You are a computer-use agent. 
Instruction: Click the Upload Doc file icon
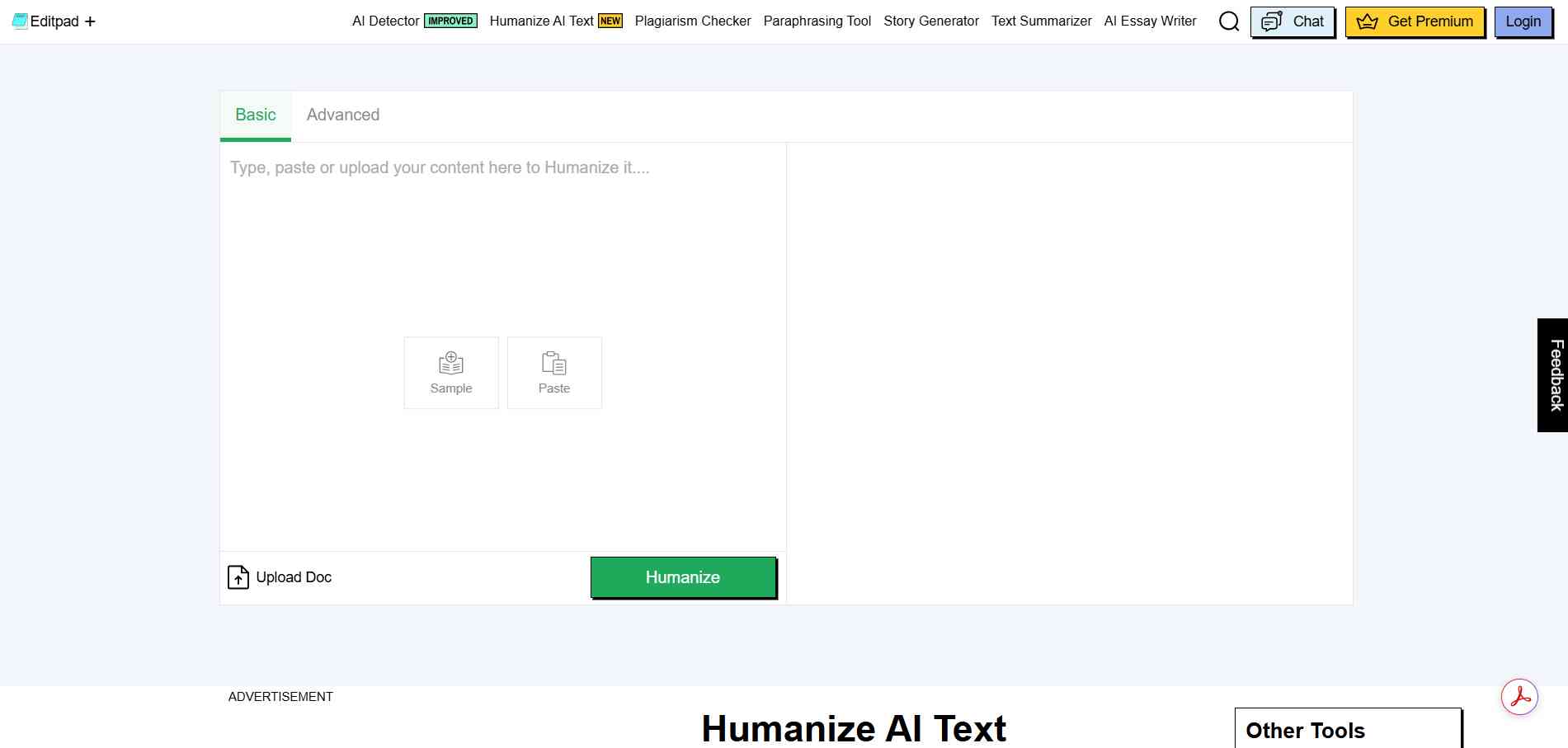(238, 577)
